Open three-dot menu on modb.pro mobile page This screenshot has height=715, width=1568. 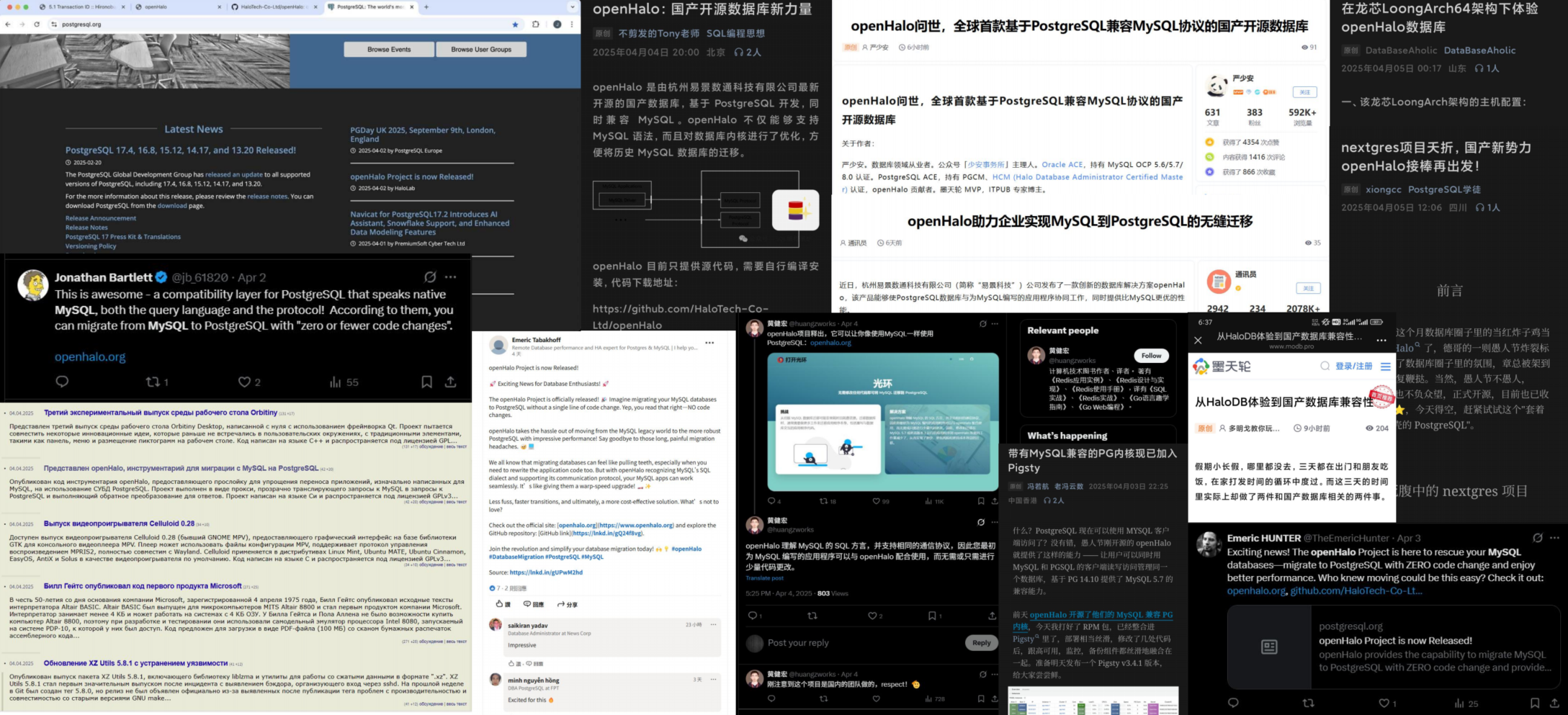(1381, 341)
